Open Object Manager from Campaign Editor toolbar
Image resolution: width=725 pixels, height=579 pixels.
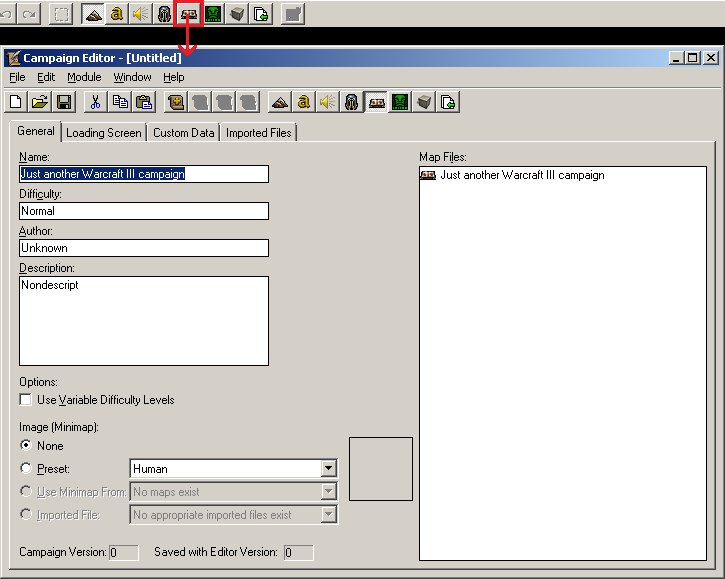(424, 102)
